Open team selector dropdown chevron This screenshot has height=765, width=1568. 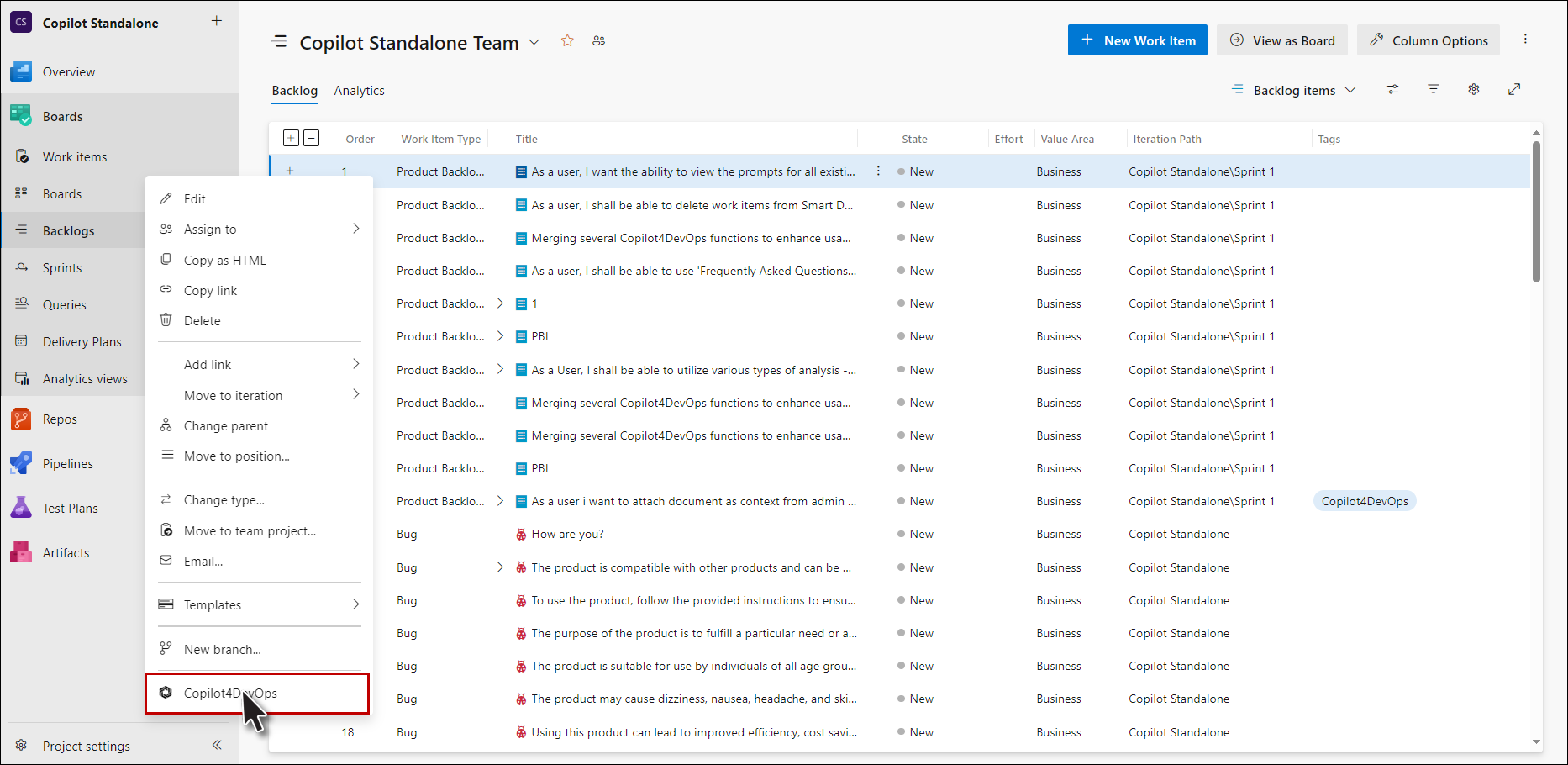pyautogui.click(x=534, y=42)
